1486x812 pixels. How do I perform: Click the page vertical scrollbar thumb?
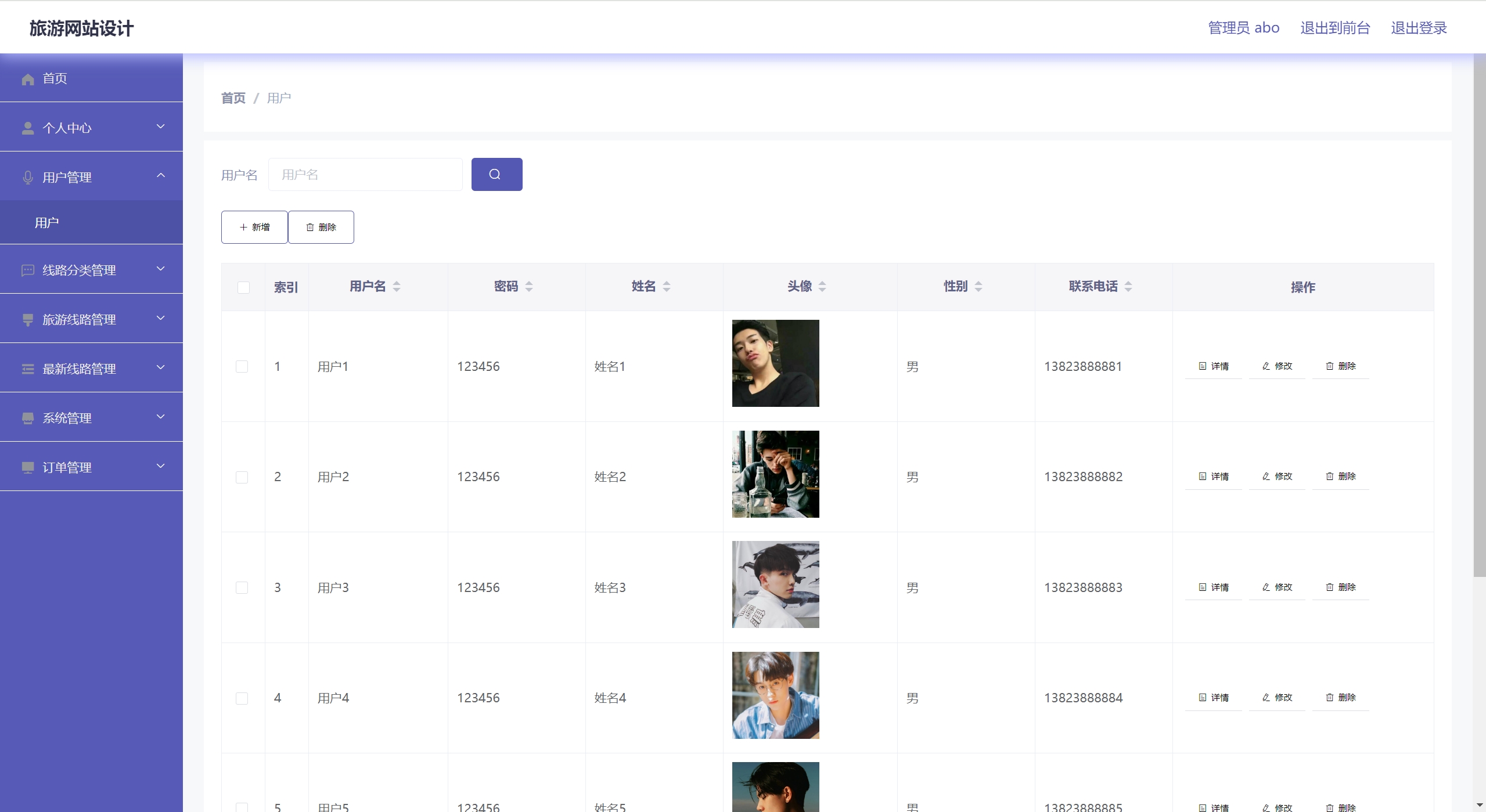click(1479, 313)
